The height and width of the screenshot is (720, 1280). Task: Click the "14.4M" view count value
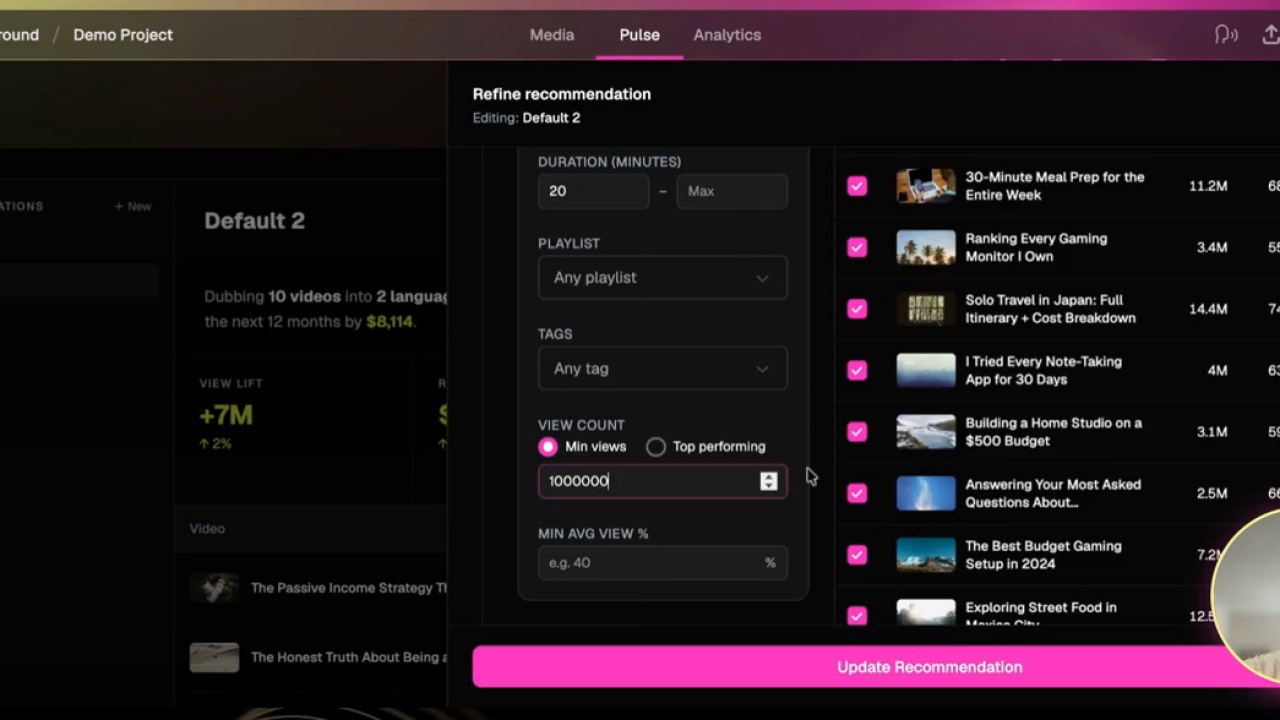(x=1208, y=309)
